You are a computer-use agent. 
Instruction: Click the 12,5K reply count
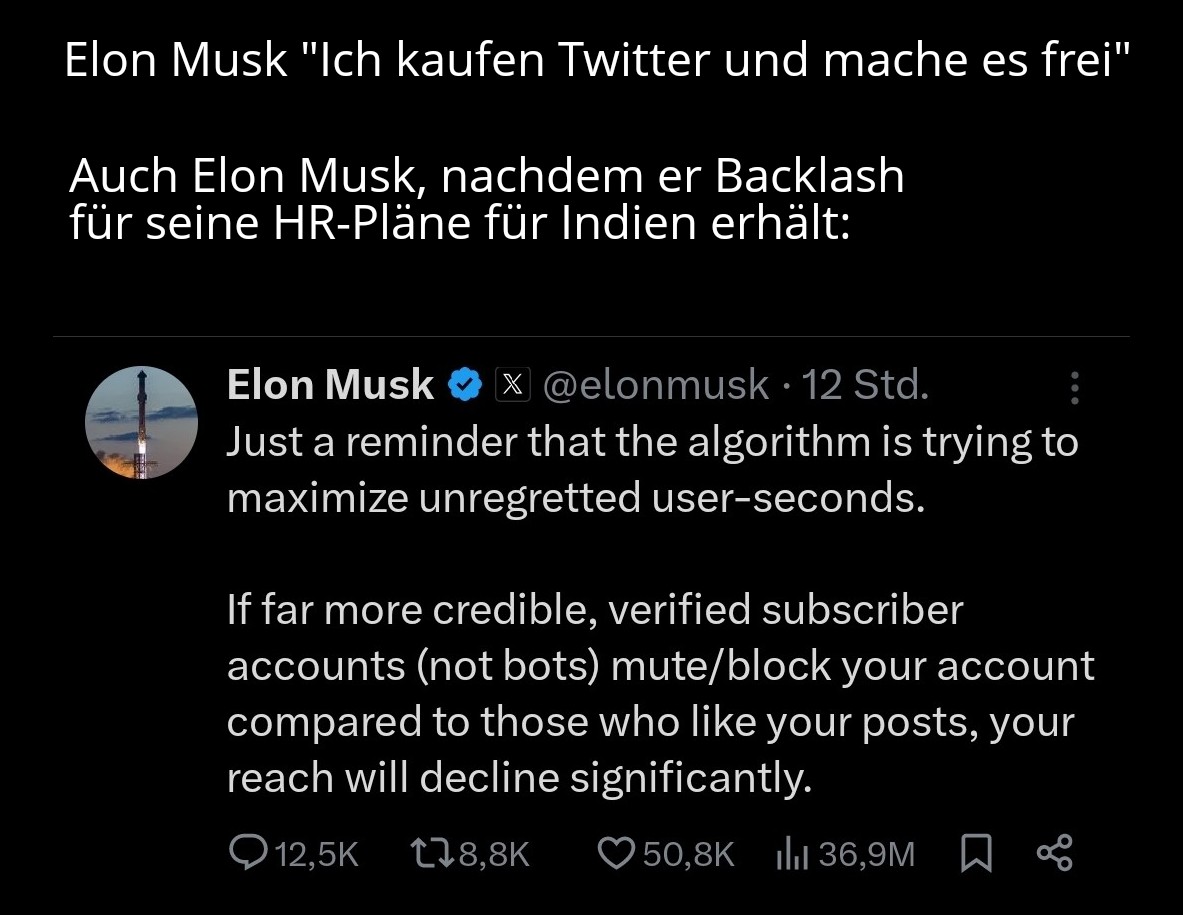click(316, 854)
